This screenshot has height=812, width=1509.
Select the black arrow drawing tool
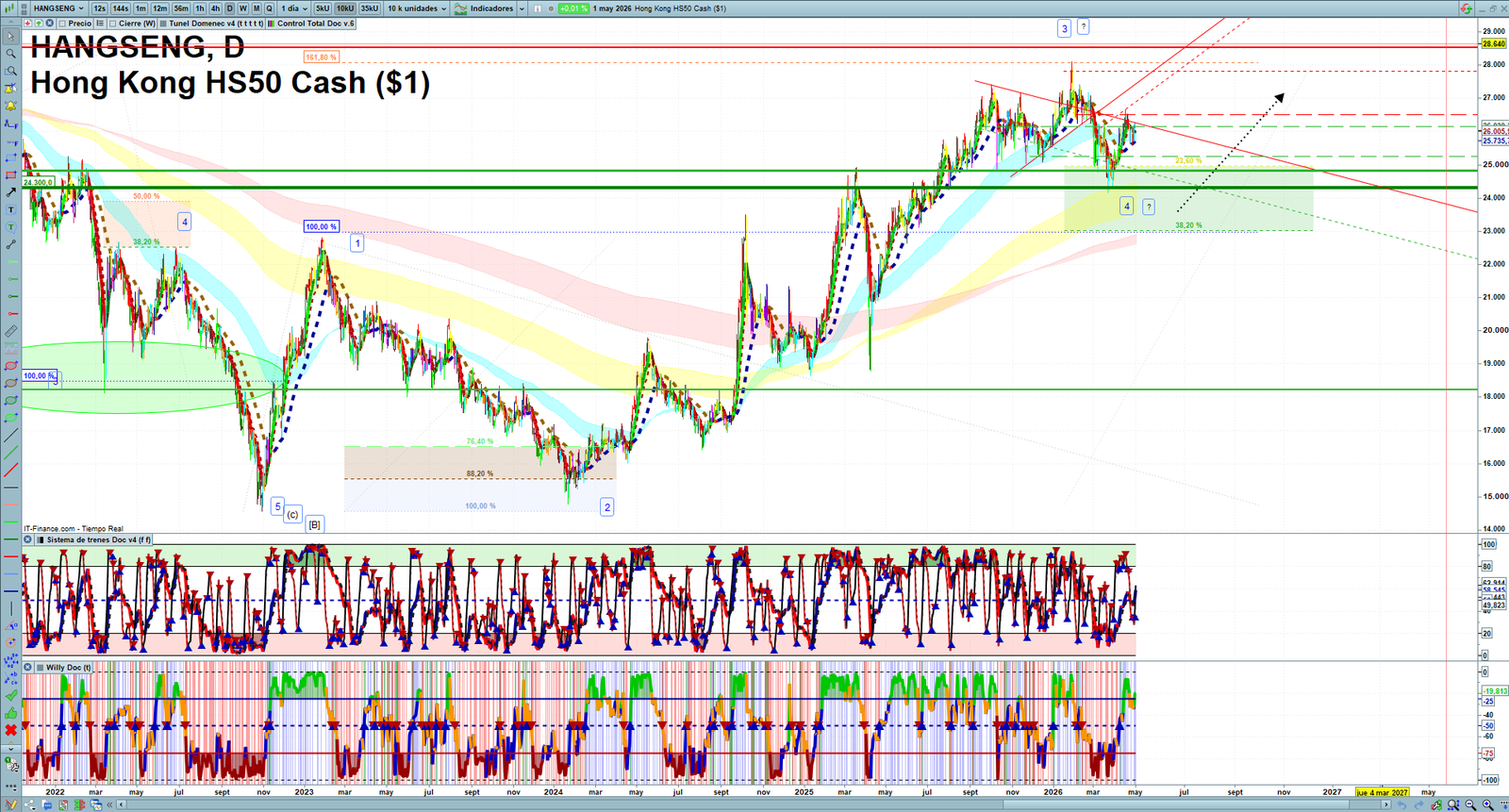(11, 192)
